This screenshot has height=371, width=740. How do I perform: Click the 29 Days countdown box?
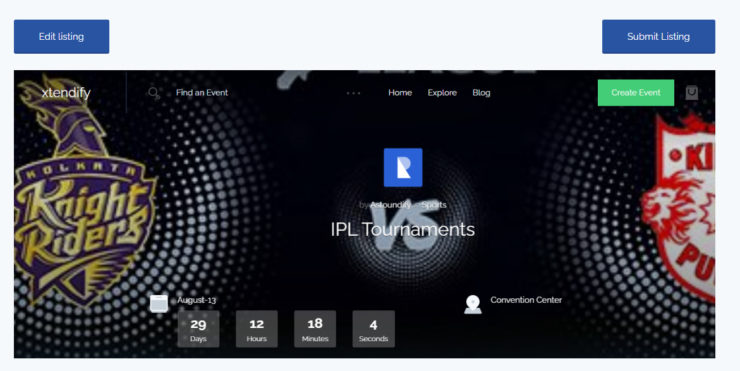pos(198,329)
